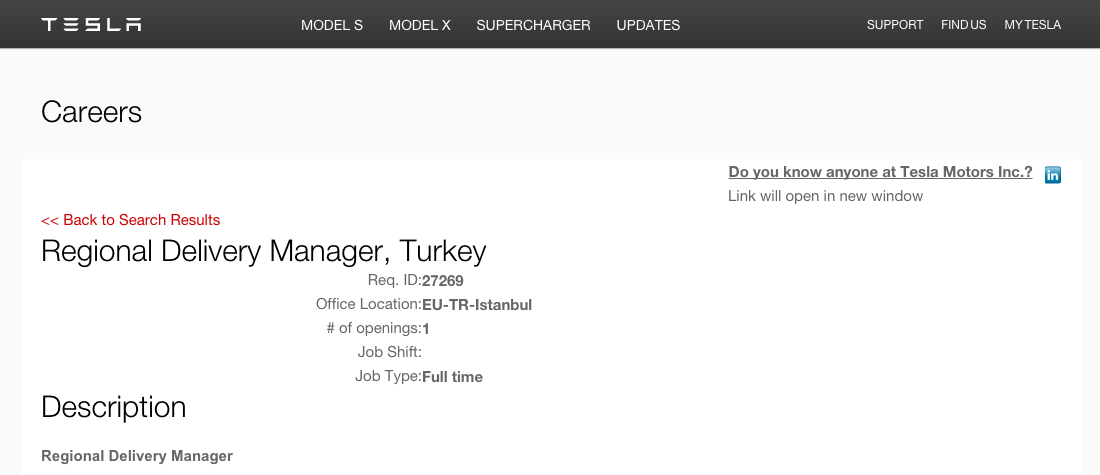Click the Careers page heading
Viewport: 1100px width, 475px height.
coord(91,112)
